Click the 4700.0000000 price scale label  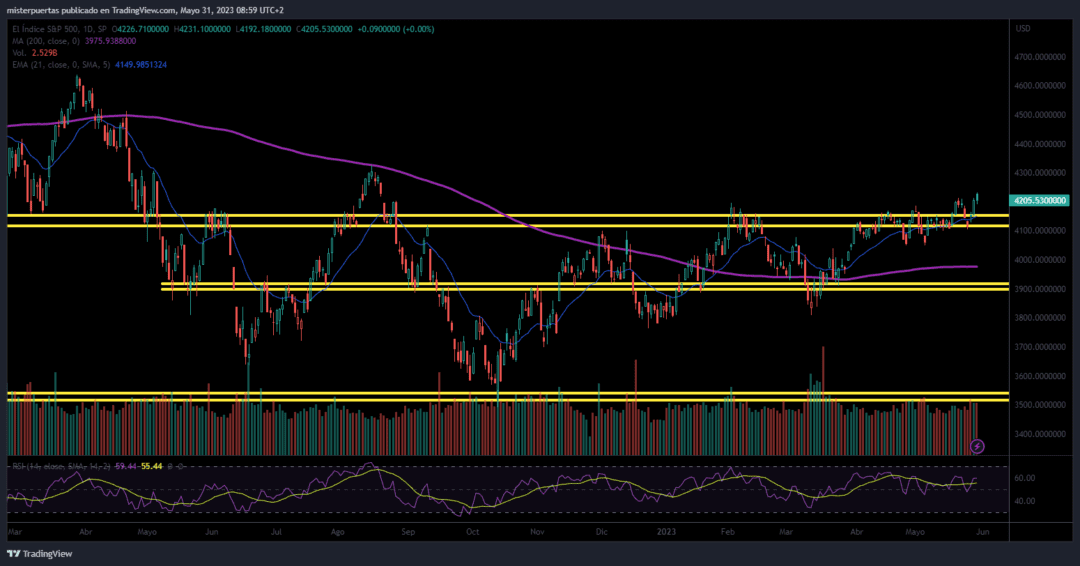click(1040, 57)
